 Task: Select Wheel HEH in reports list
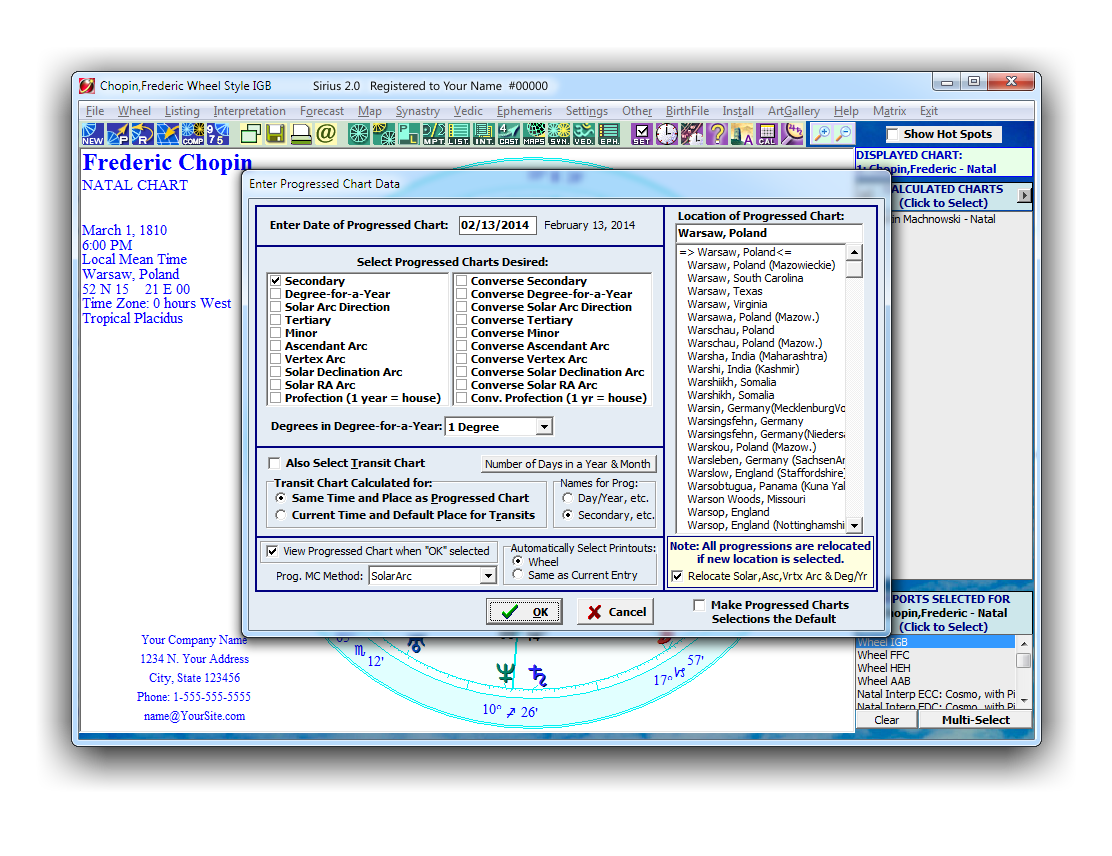click(884, 667)
